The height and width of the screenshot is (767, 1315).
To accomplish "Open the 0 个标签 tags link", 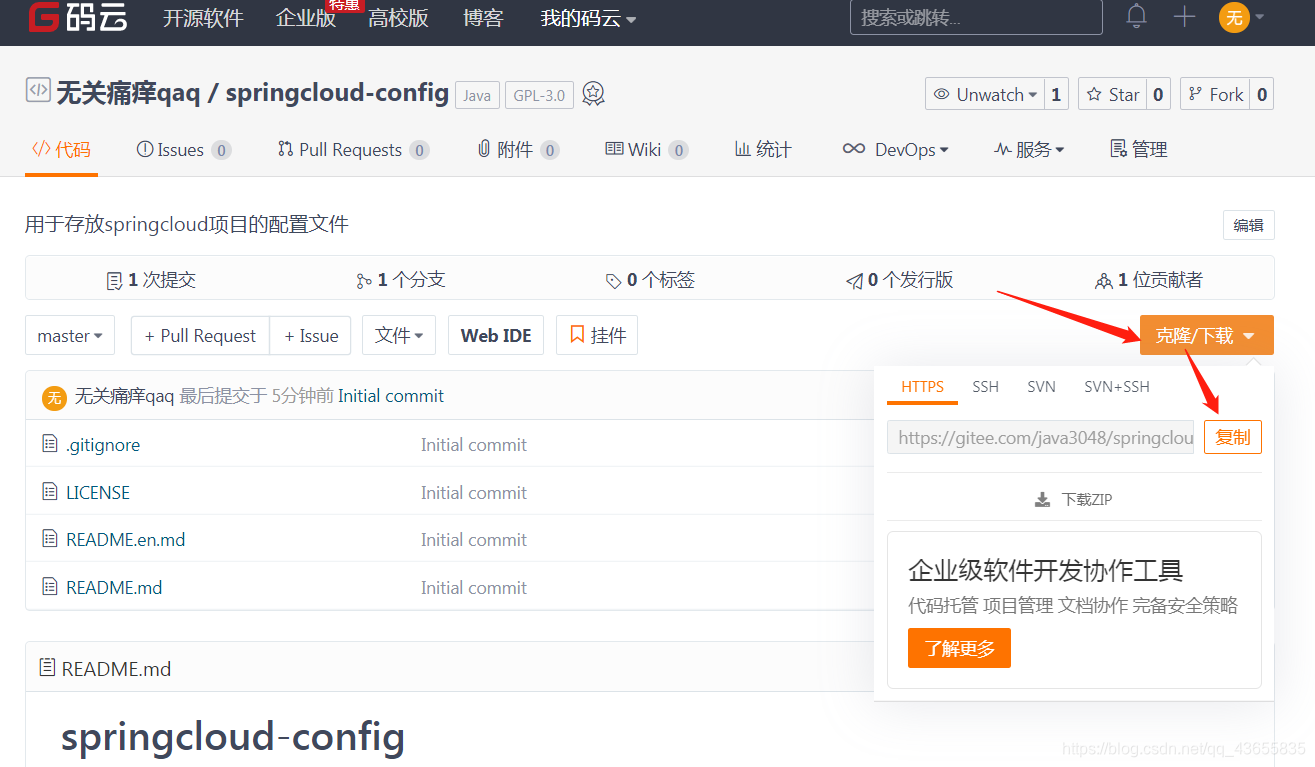I will [x=650, y=280].
